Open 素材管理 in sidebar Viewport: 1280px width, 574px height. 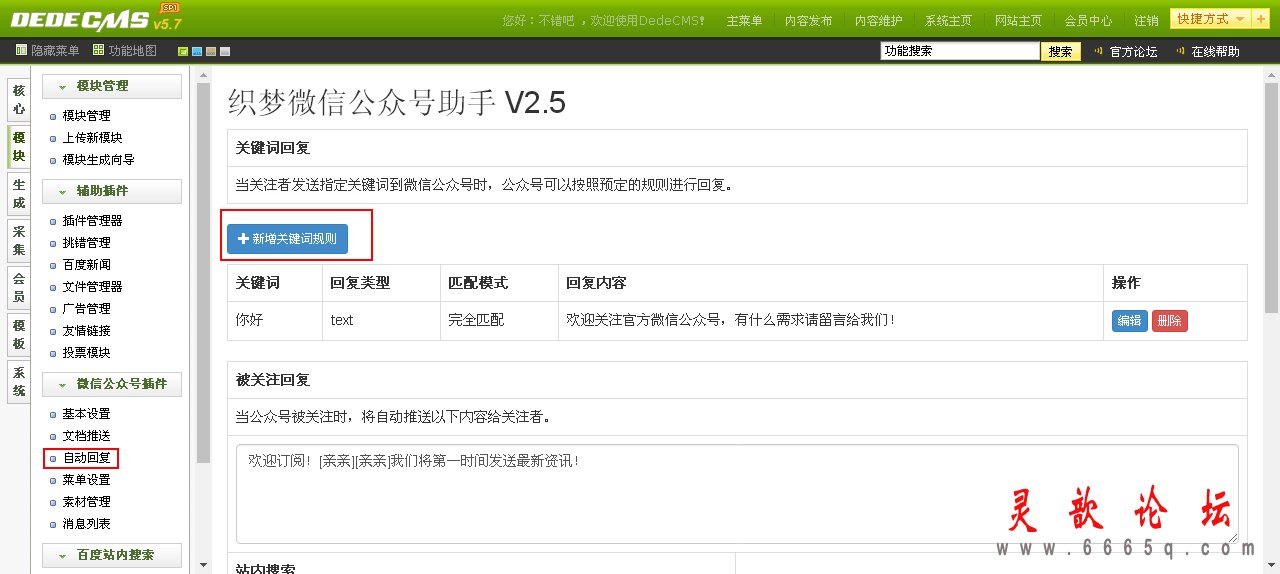[86, 502]
